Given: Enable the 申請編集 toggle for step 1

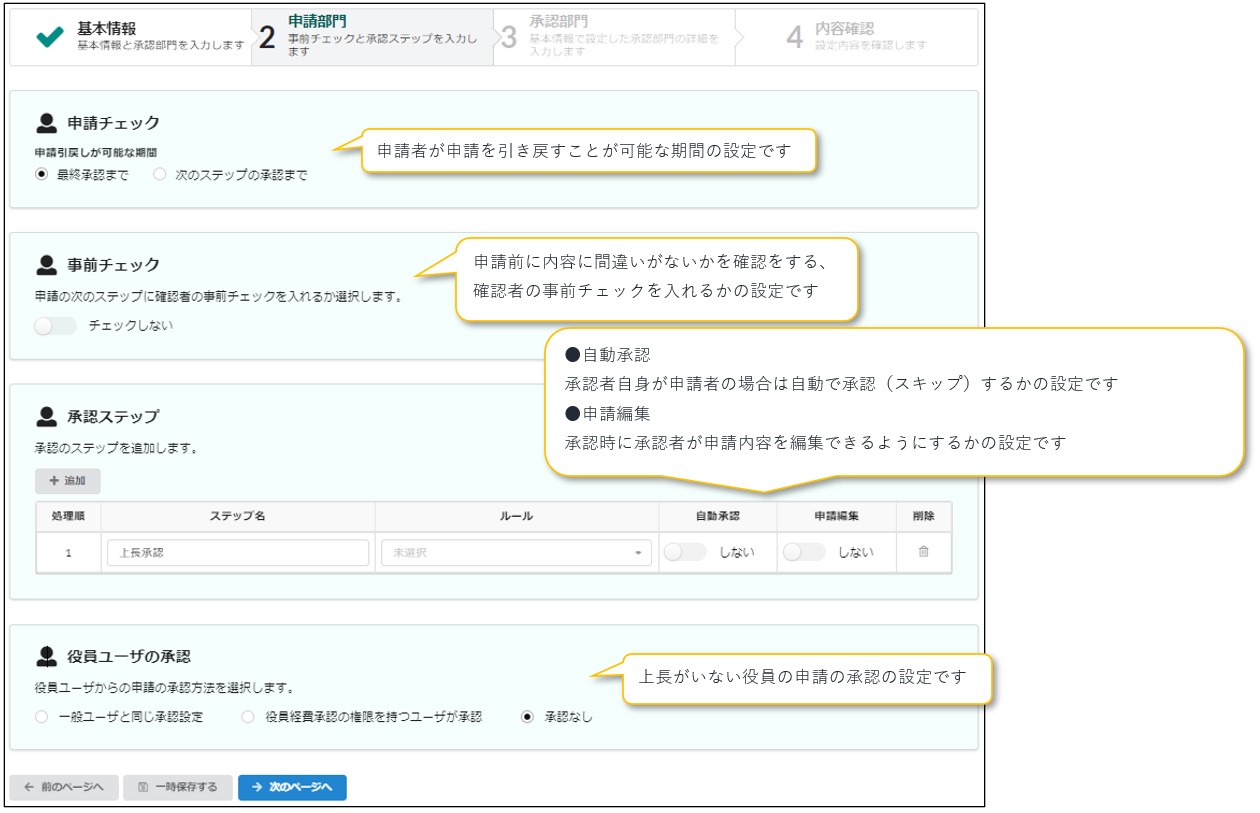Looking at the screenshot, I should (805, 552).
